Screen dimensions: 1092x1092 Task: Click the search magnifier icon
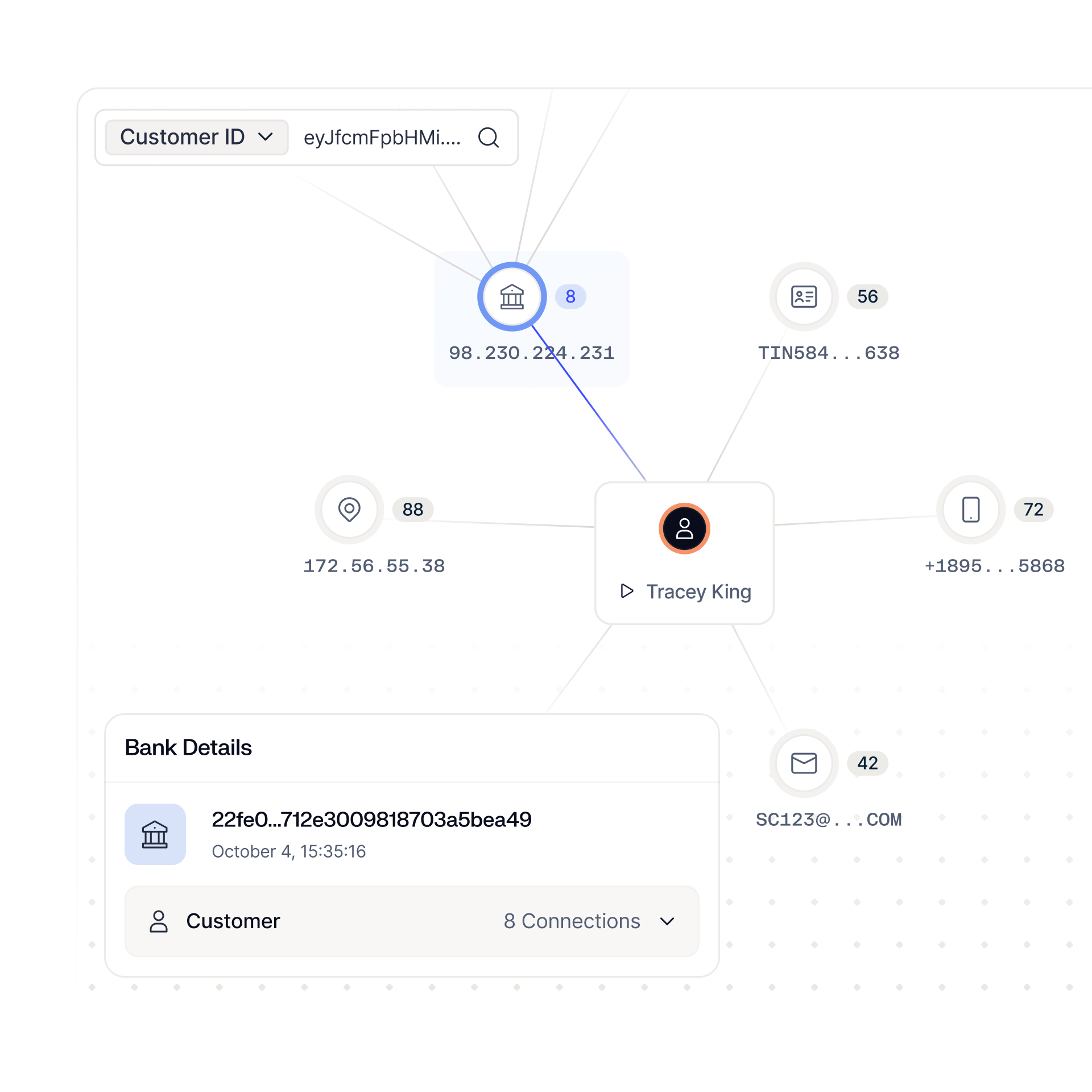tap(489, 138)
